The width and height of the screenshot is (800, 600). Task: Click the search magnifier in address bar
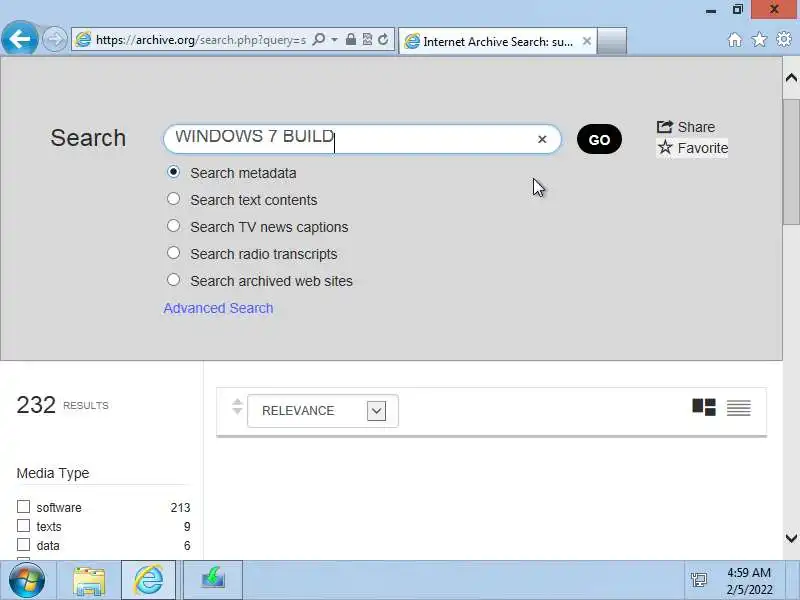coord(318,39)
